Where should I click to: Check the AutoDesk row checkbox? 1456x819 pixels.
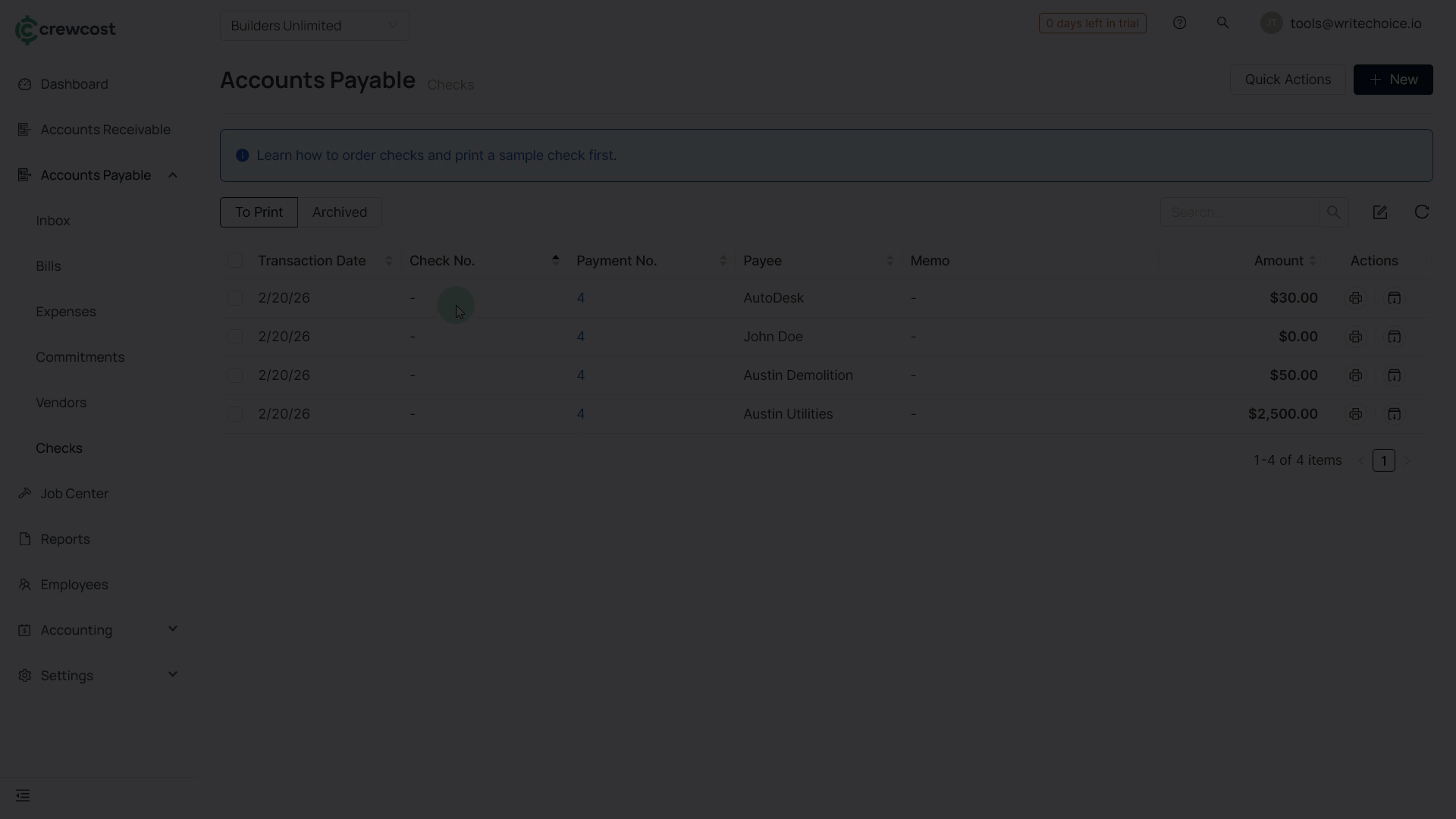235,298
